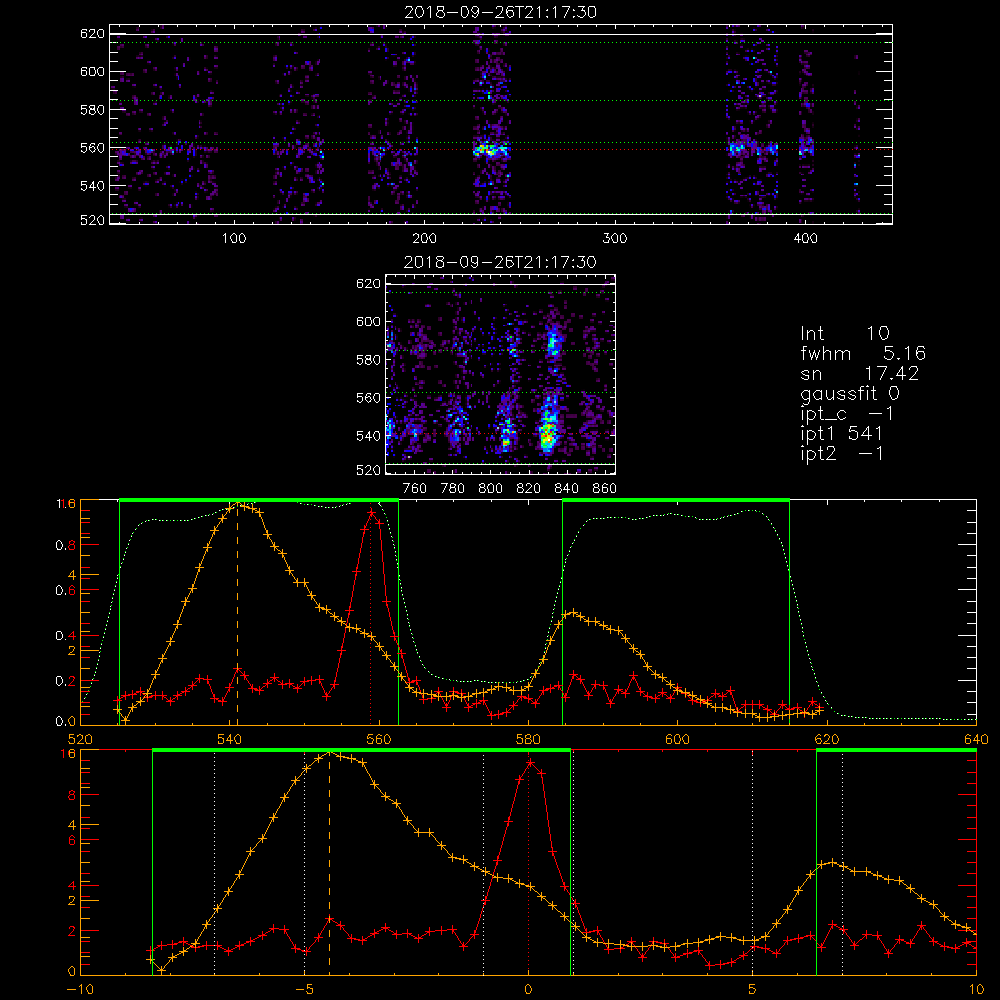Image resolution: width=1000 pixels, height=1000 pixels.
Task: Click x-axis label -10 of the bottom plot
Action: pyautogui.click(x=80, y=989)
